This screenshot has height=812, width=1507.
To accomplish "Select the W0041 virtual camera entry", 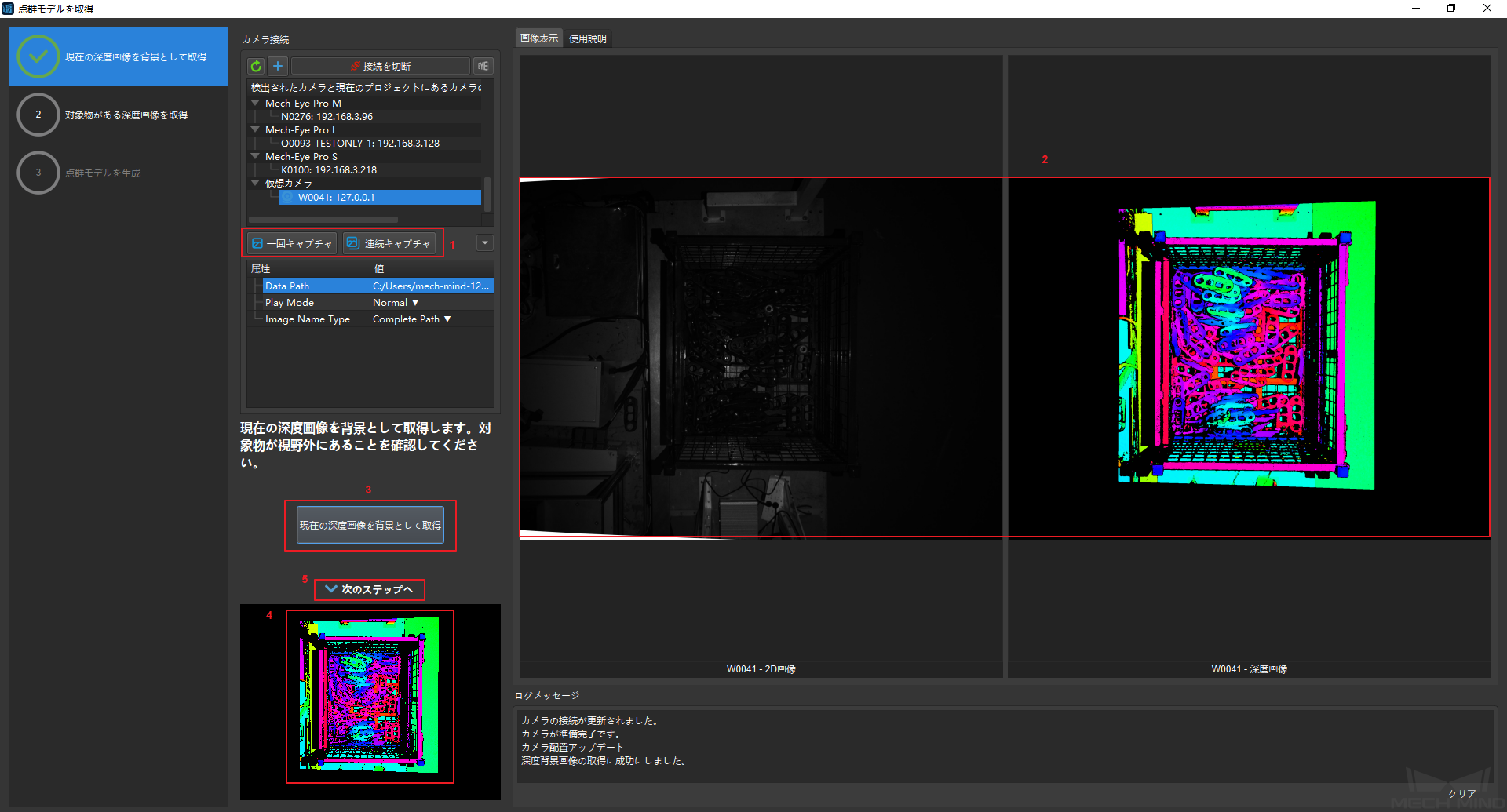I will pos(336,198).
